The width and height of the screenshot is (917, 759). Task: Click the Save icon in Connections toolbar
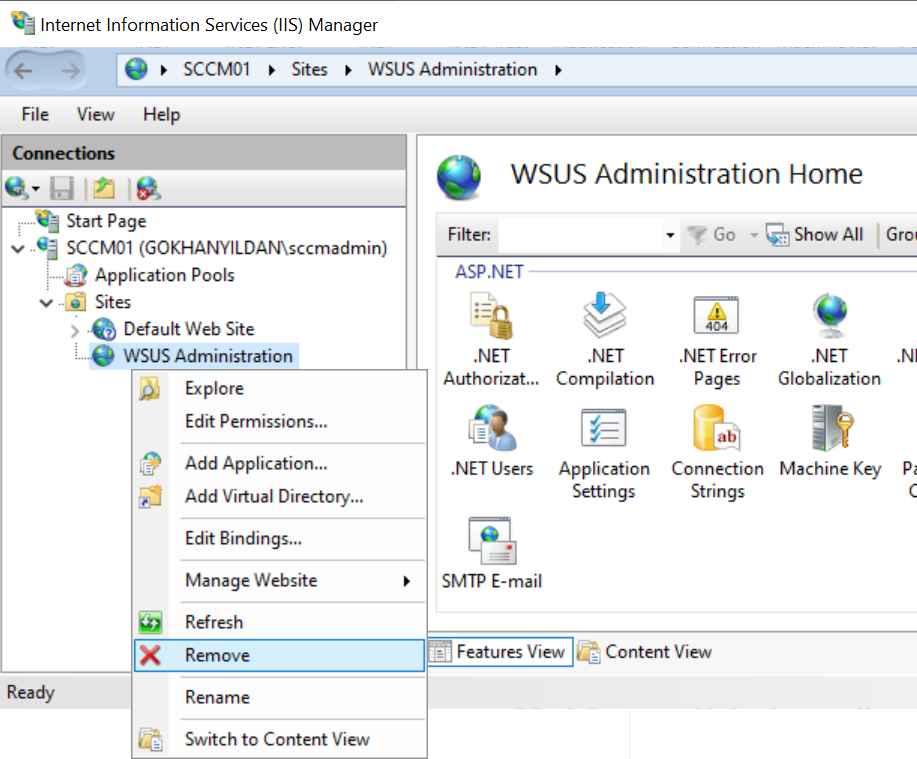pyautogui.click(x=61, y=188)
